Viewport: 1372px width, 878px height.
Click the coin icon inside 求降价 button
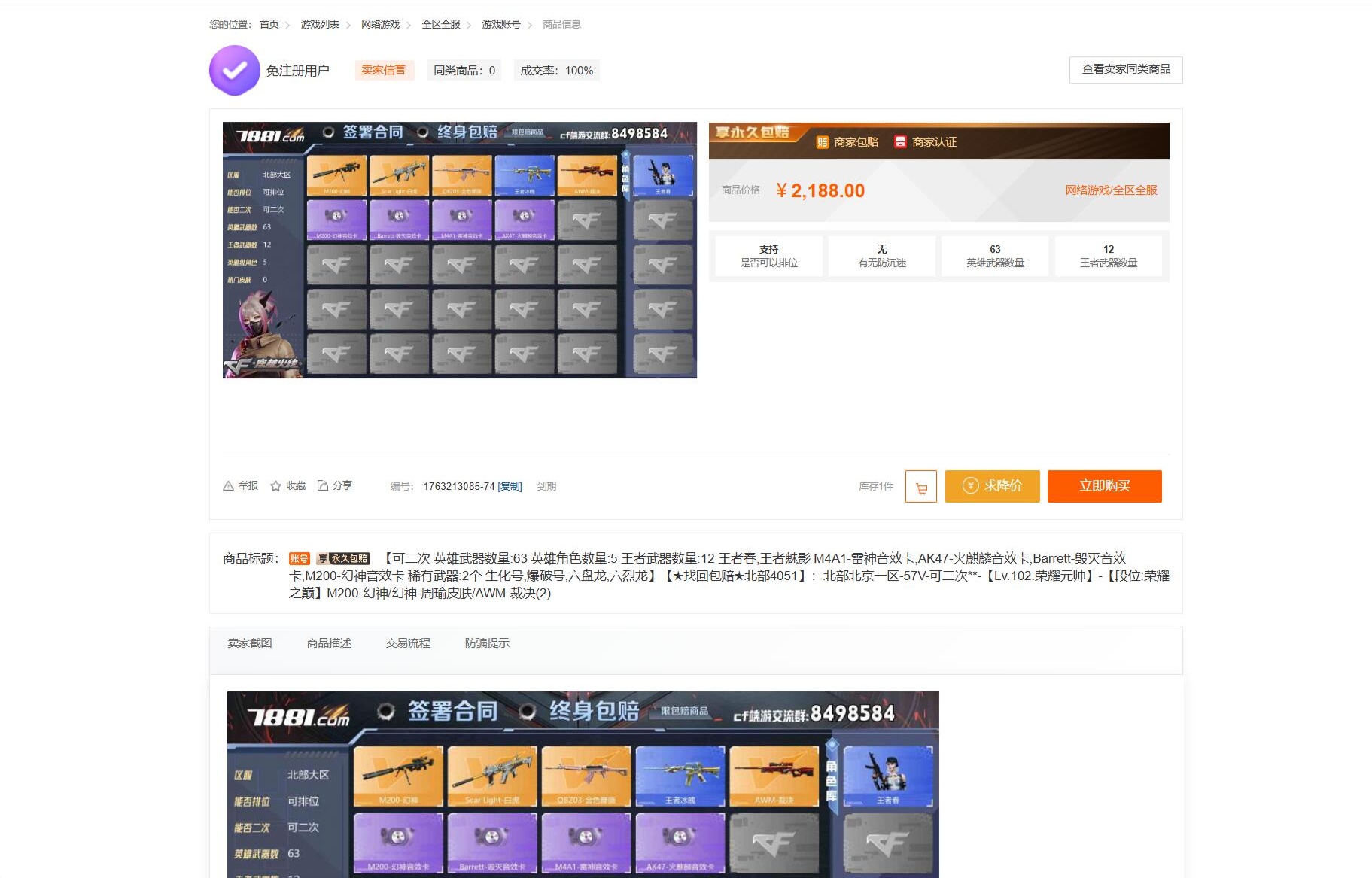971,486
